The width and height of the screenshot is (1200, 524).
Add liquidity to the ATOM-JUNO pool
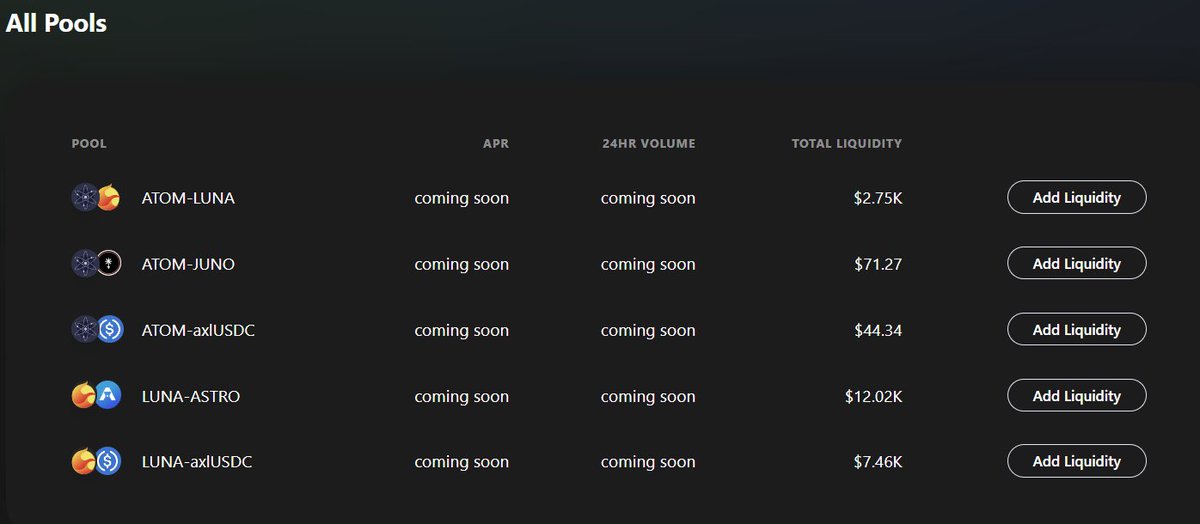pyautogui.click(x=1076, y=263)
